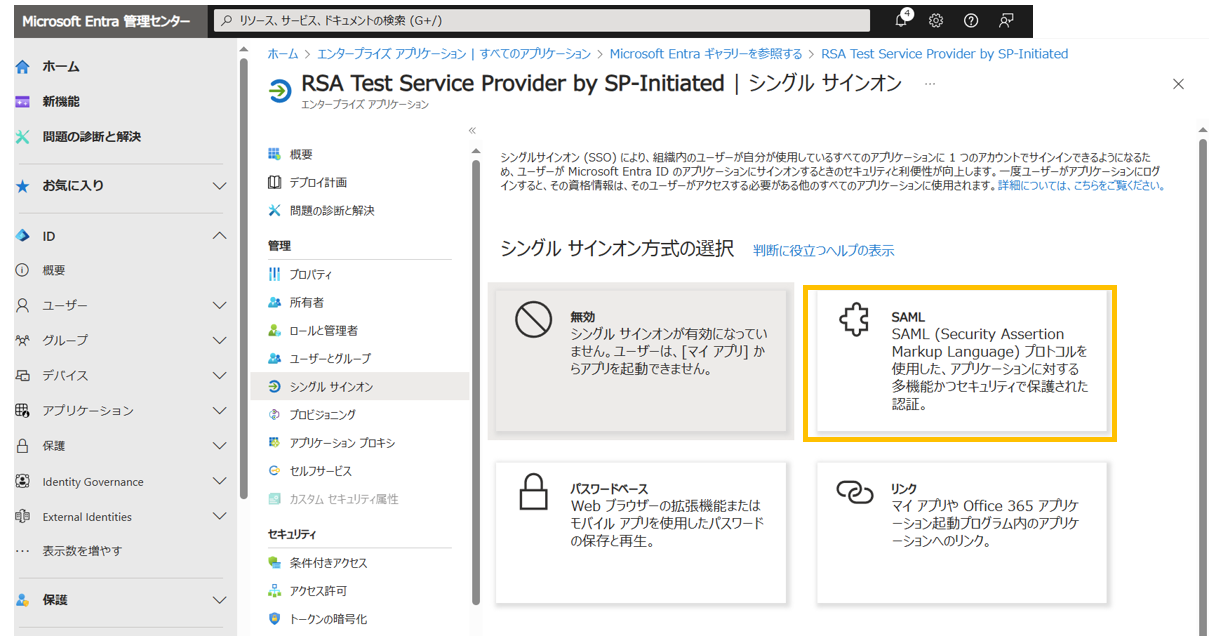Click the アプリケーション プロキシ icon
This screenshot has width=1213, height=641.
pos(275,443)
